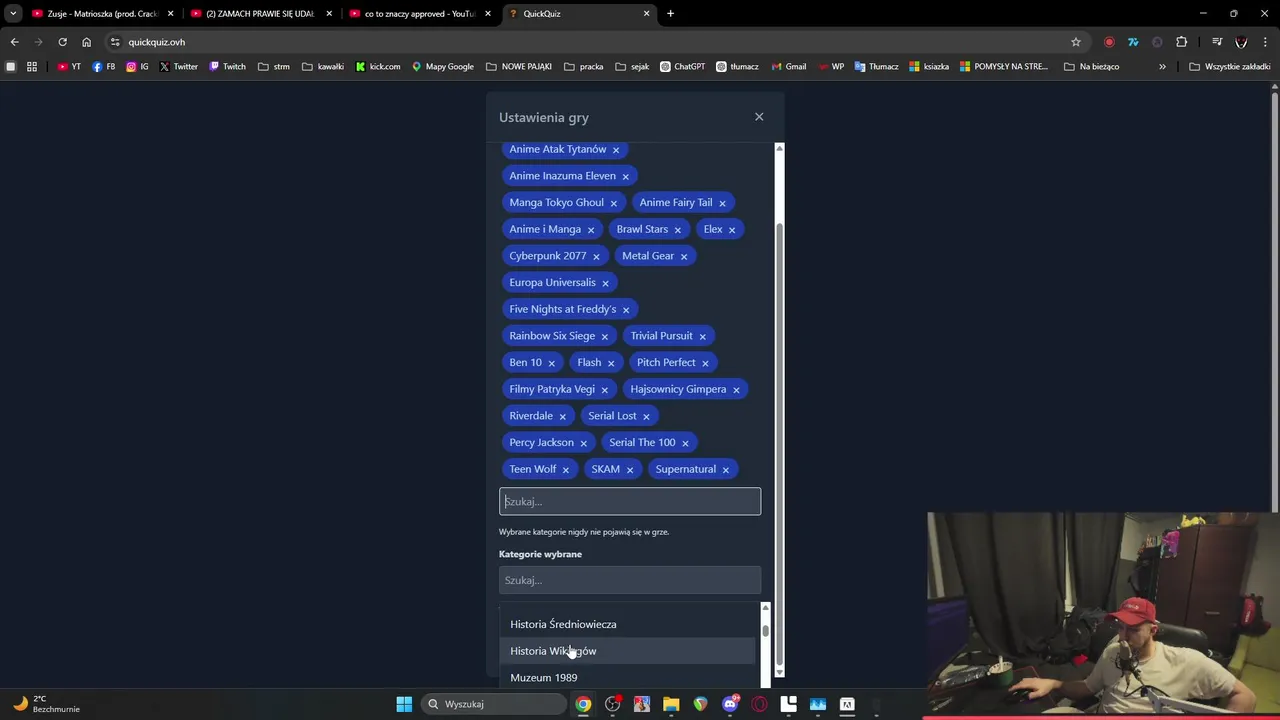
Task: Remove the Hajsownicy Gimpera tag
Action: [x=736, y=390]
